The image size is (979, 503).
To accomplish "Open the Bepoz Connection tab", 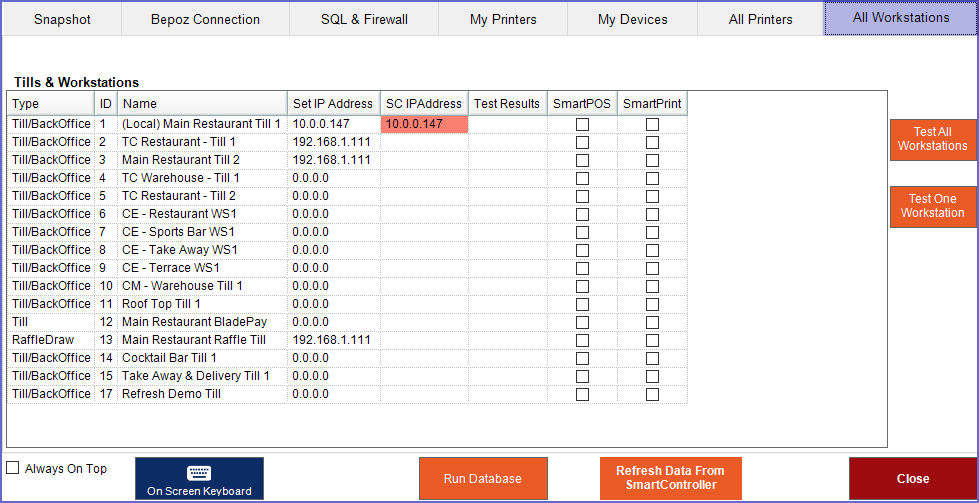I will (205, 19).
